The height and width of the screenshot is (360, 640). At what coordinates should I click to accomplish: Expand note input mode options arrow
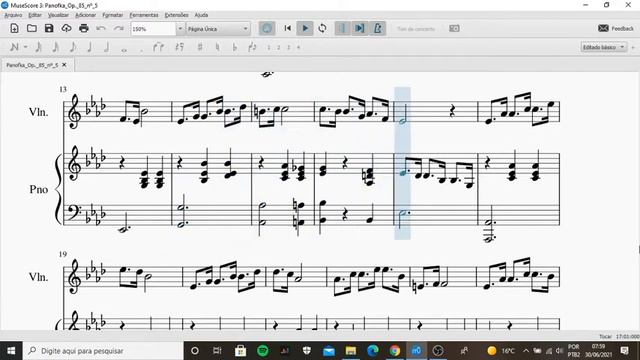pos(25,47)
